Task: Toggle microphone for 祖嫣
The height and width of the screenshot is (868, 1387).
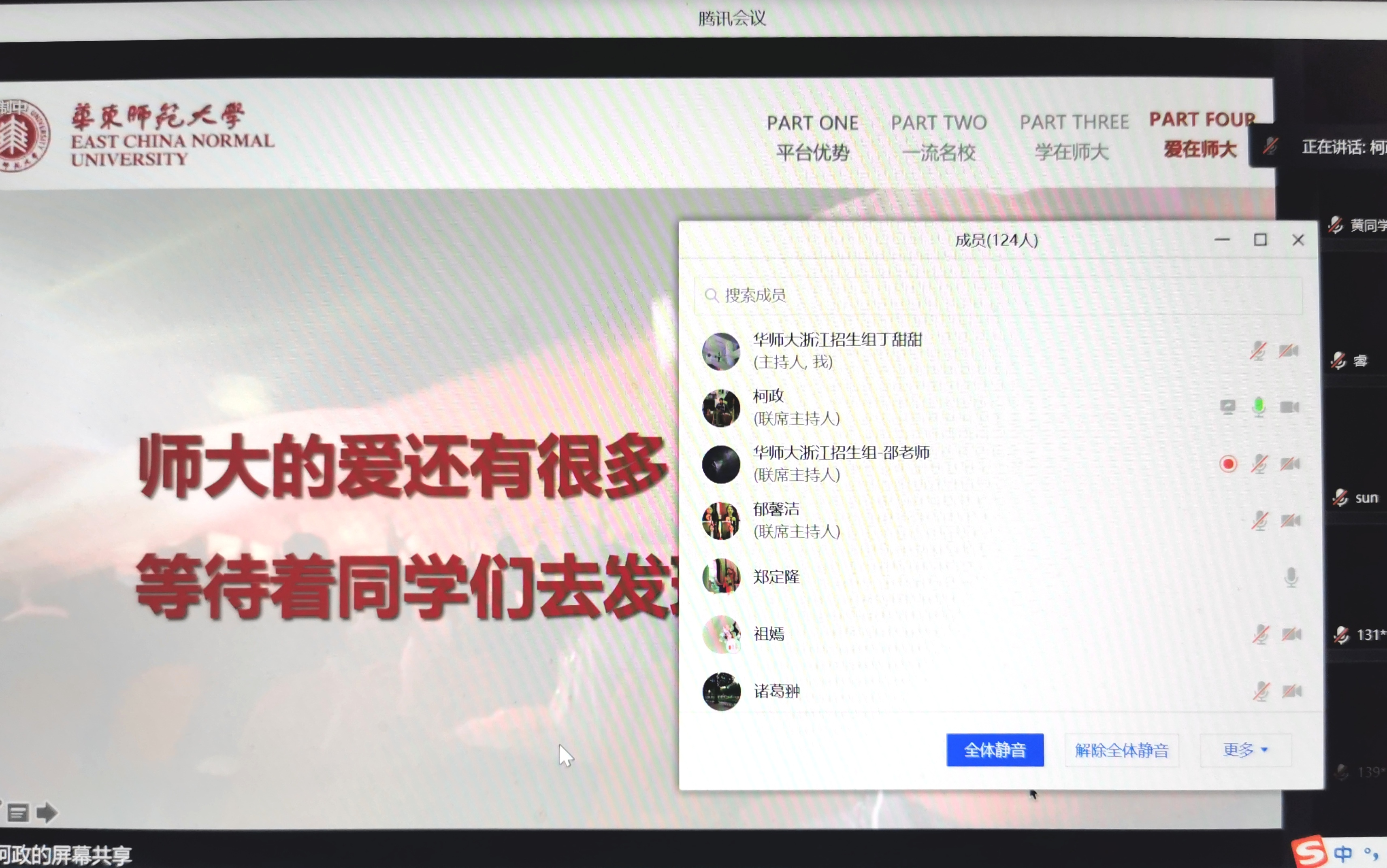Action: pos(1261,634)
